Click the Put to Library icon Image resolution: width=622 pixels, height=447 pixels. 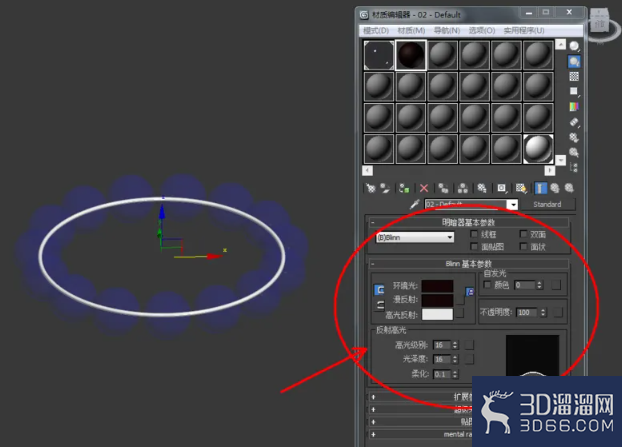(x=482, y=188)
